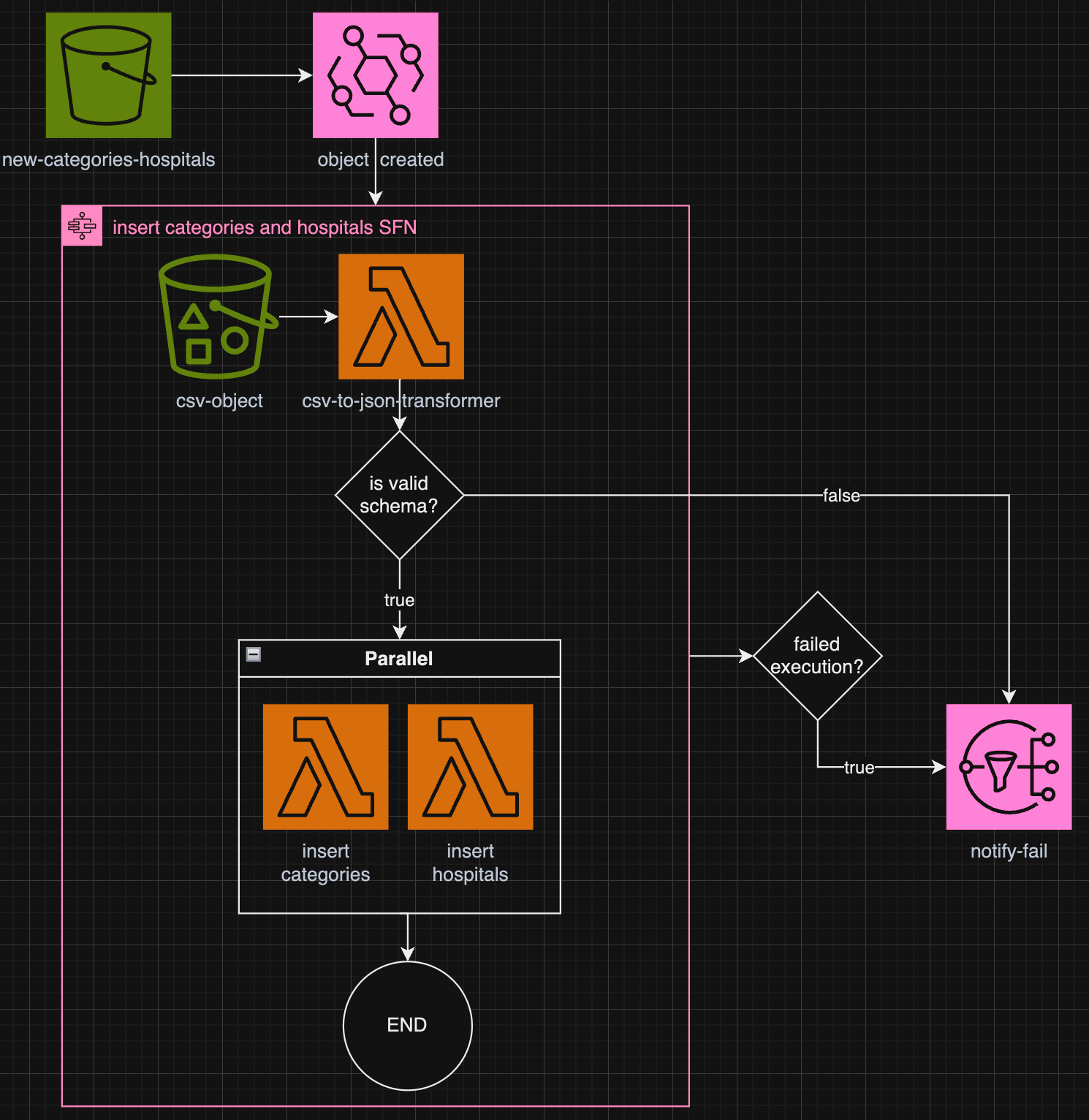Click the 'csv-object' label
1089x1120 pixels.
pyautogui.click(x=219, y=401)
